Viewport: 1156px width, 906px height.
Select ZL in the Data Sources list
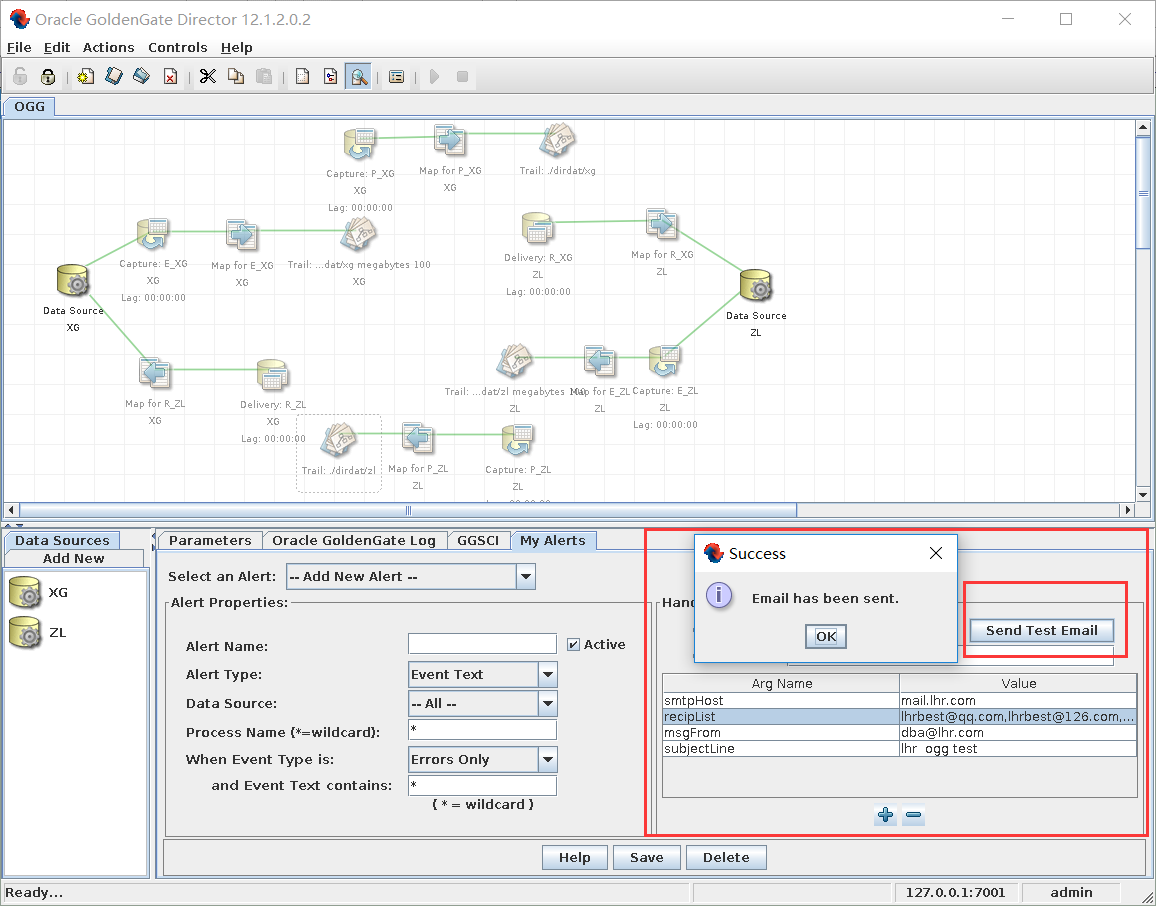click(38, 633)
